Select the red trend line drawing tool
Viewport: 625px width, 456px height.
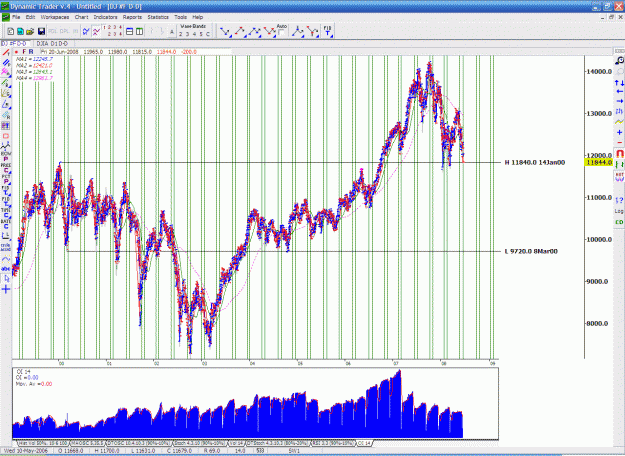(x=6, y=53)
